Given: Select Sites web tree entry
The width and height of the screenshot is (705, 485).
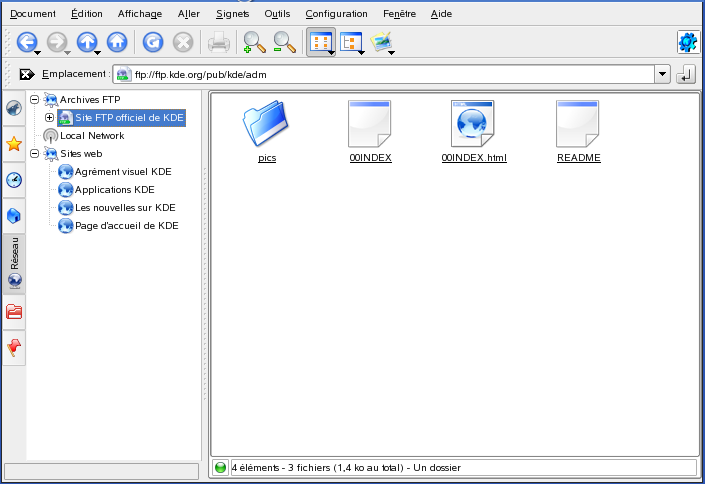Looking at the screenshot, I should coord(81,153).
